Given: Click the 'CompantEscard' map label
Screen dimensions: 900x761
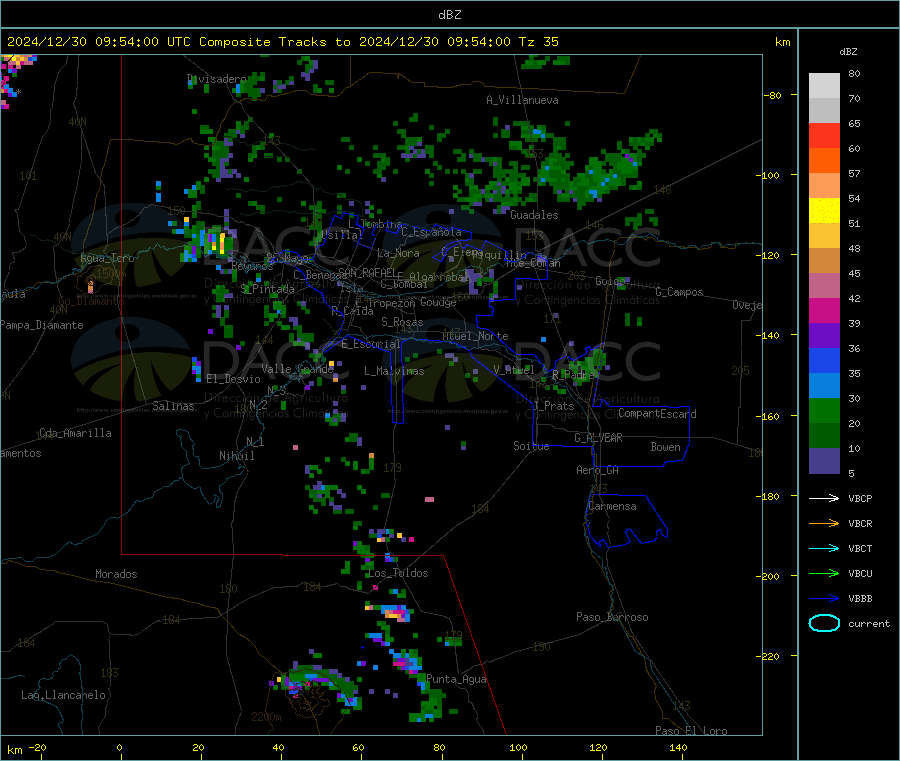Looking at the screenshot, I should [657, 413].
